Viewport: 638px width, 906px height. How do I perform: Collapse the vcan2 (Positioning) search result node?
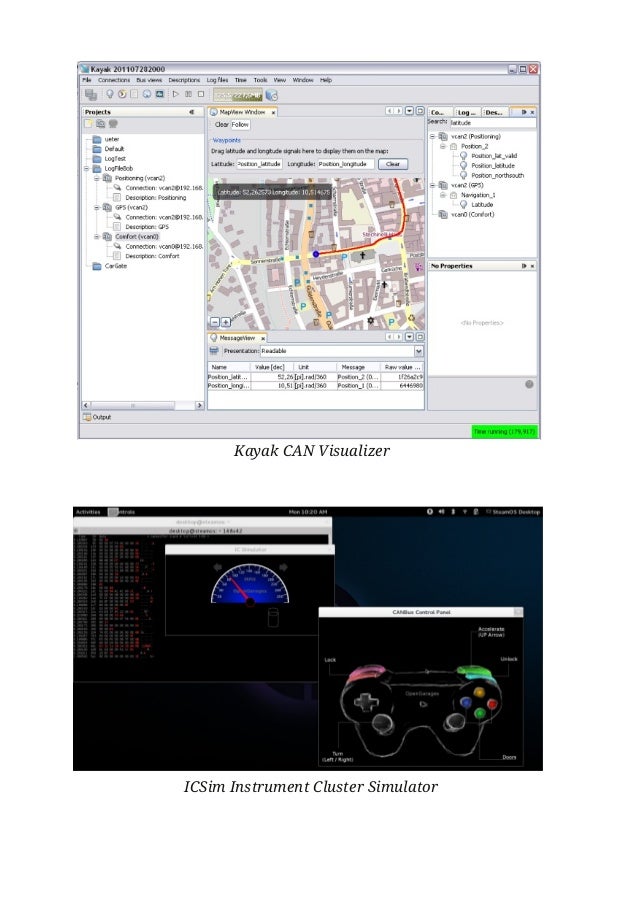tap(432, 136)
